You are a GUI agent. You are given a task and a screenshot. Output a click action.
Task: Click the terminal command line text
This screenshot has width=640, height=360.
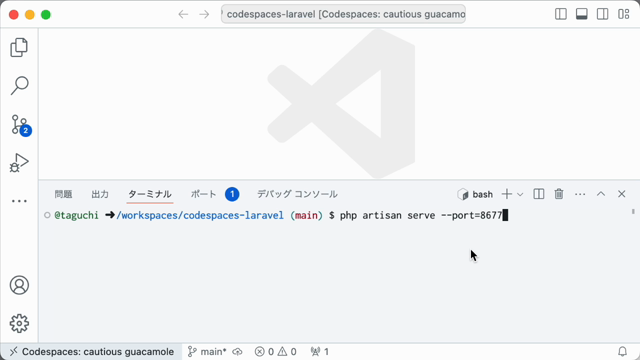click(x=421, y=216)
